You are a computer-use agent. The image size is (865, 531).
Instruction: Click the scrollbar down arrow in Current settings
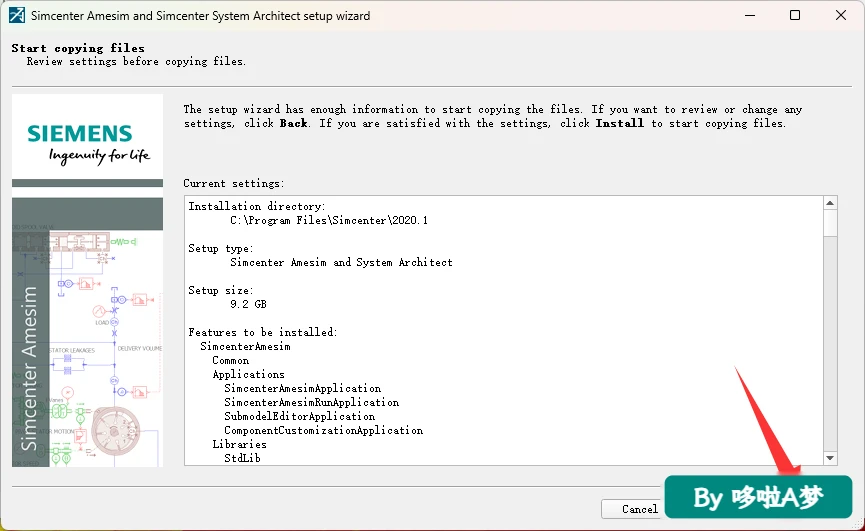click(x=830, y=458)
